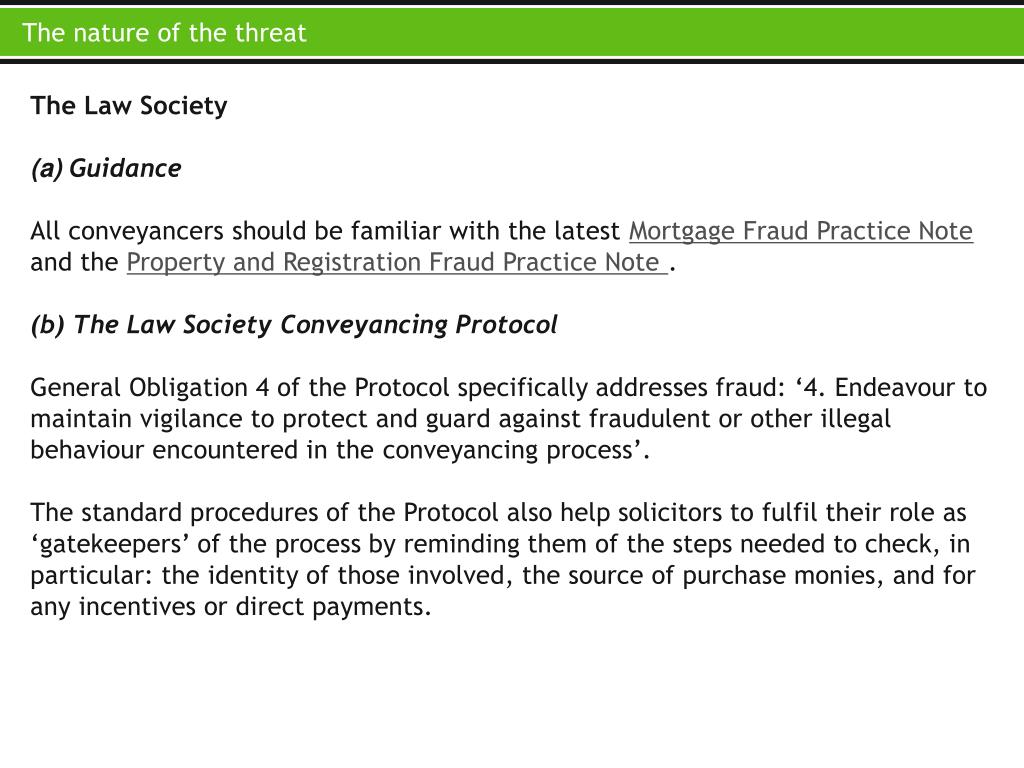Click paragraph starting 'General Obligation 4'

tap(509, 419)
